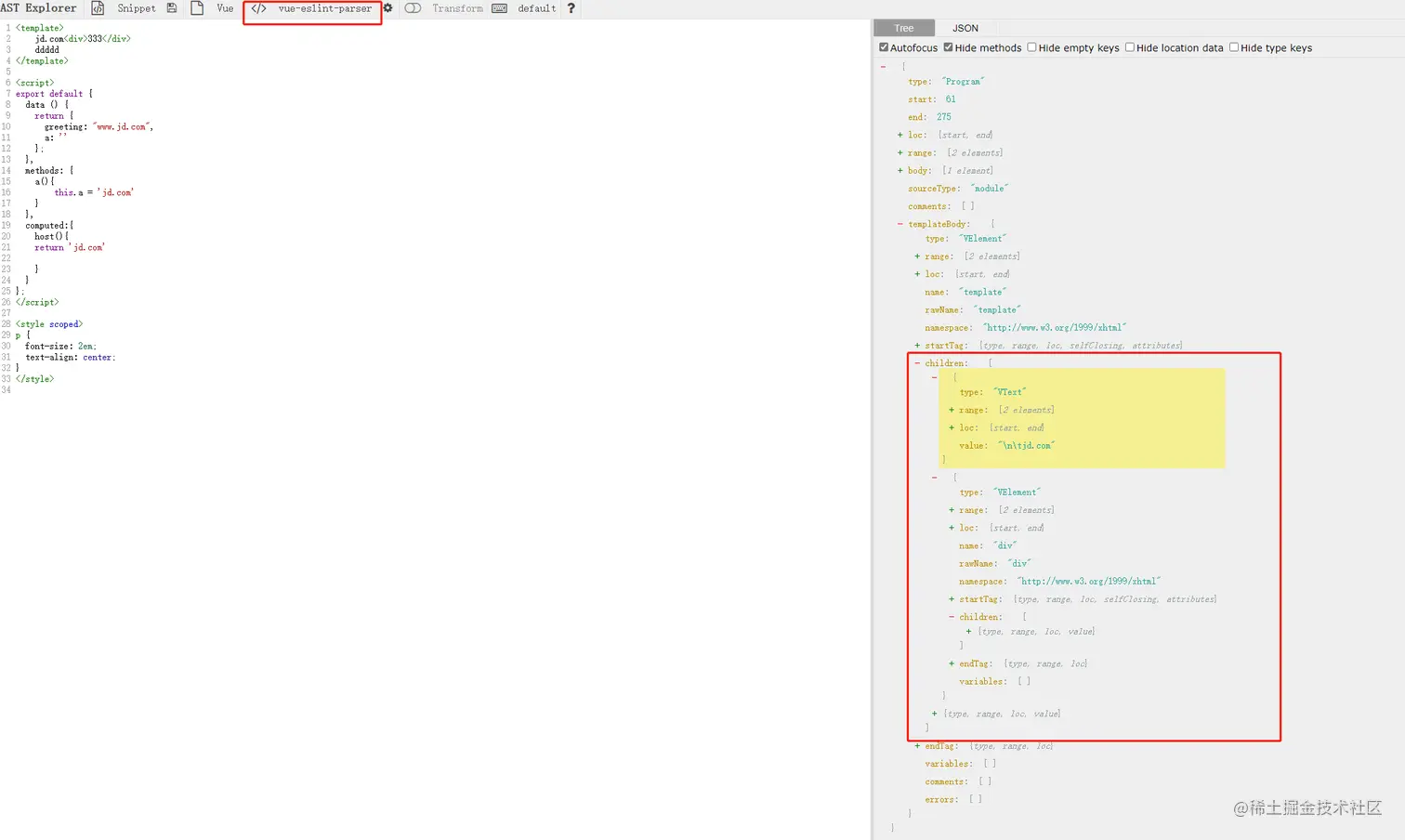The height and width of the screenshot is (840, 1405).
Task: Enable the Hide type keys checkbox
Action: click(x=1234, y=47)
